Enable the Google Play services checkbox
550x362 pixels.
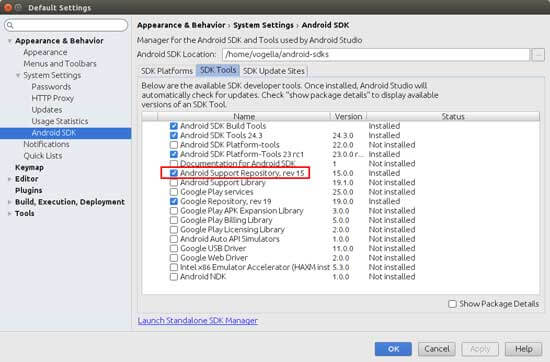(174, 192)
